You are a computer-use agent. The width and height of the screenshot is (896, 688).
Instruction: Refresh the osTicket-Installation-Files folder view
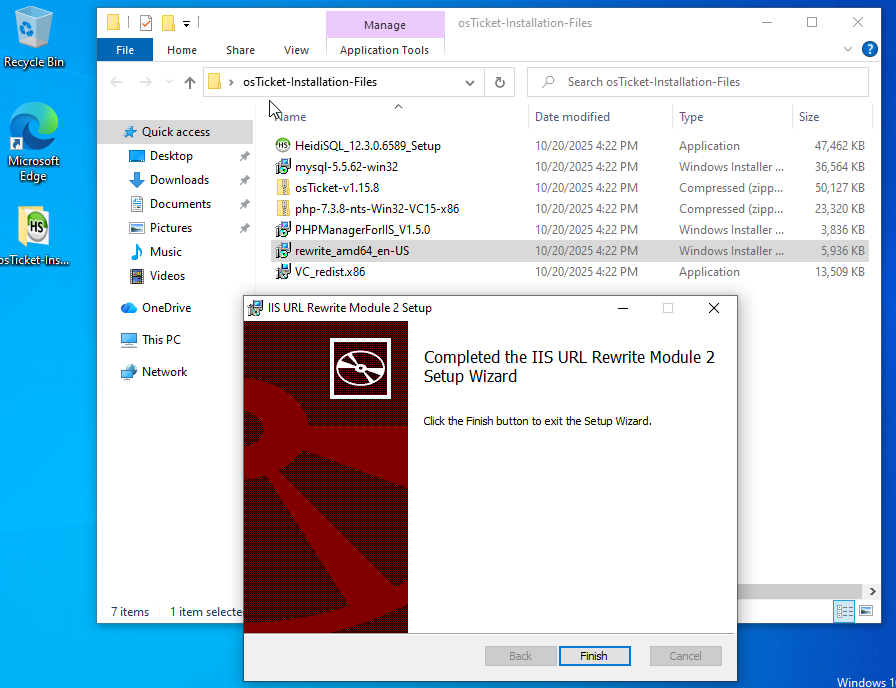click(x=499, y=82)
